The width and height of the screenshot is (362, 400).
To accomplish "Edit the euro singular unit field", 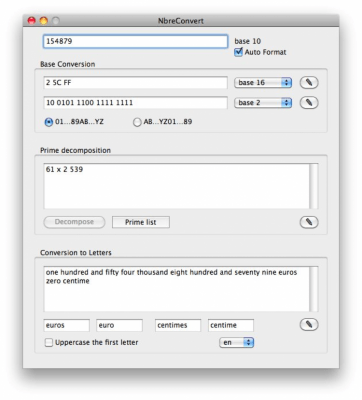I will [x=119, y=325].
